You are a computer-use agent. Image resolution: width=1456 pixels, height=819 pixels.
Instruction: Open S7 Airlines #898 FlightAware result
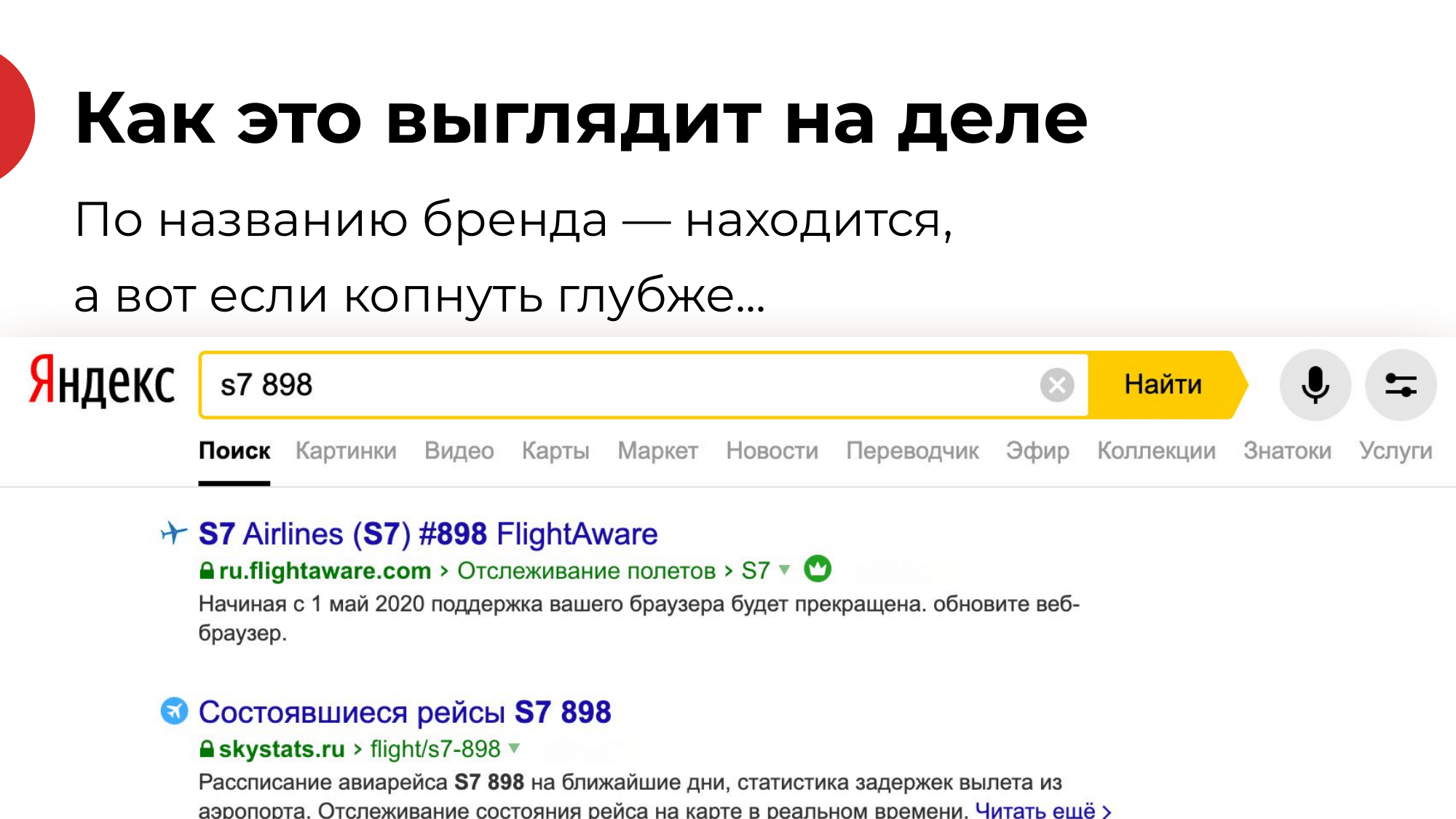(x=428, y=534)
